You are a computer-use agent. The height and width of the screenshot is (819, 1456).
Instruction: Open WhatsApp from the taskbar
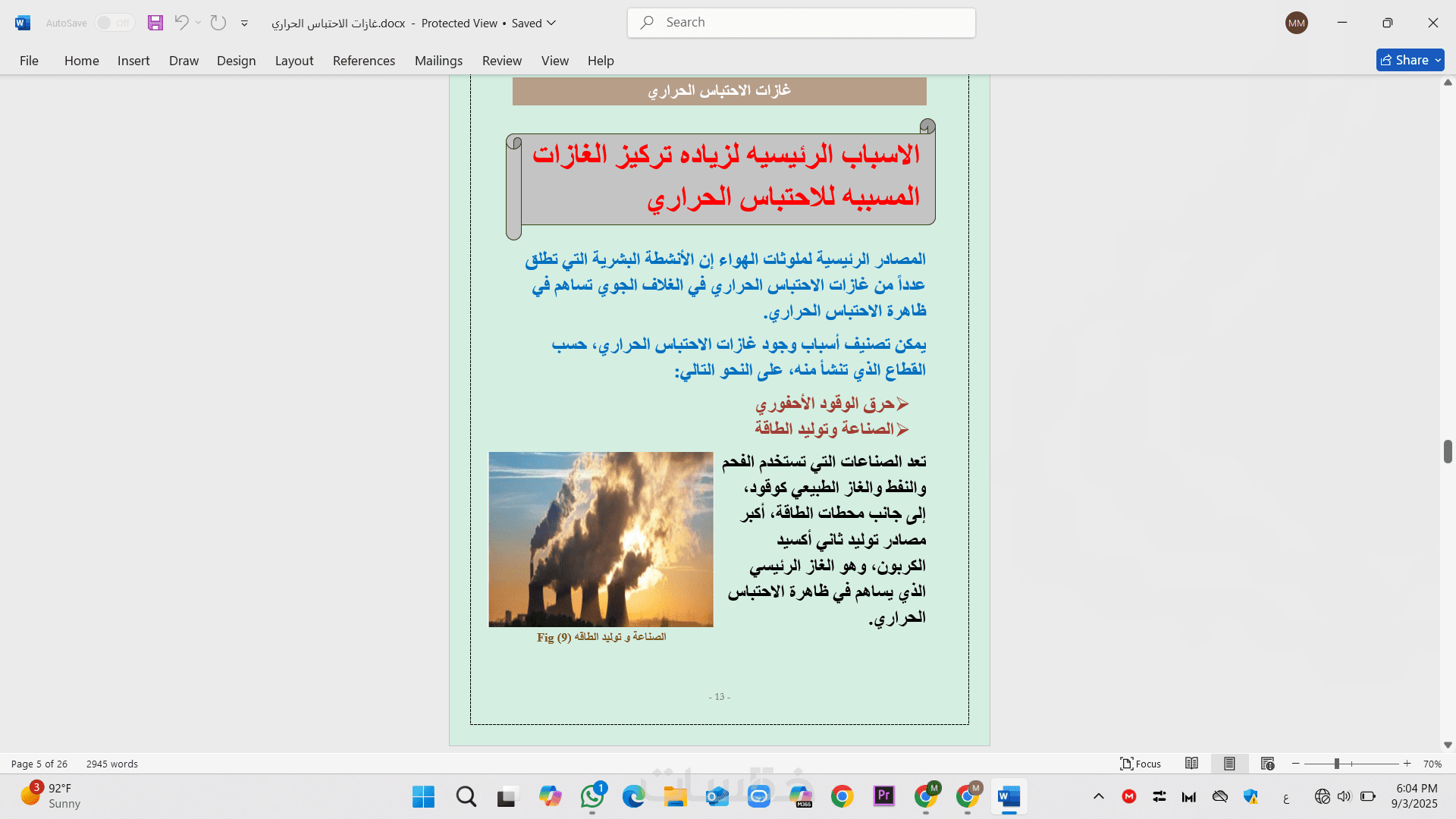point(592,796)
